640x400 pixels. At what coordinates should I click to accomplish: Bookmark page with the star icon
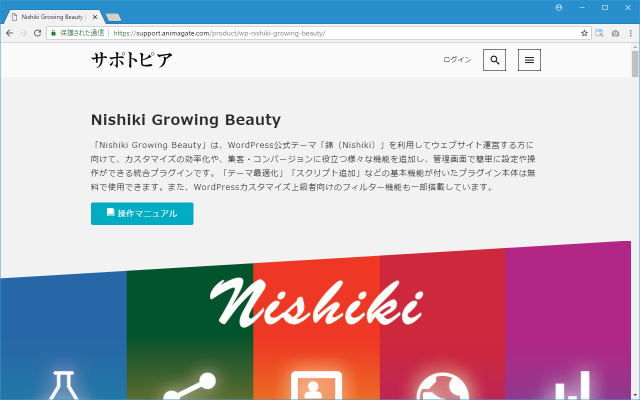(x=584, y=33)
